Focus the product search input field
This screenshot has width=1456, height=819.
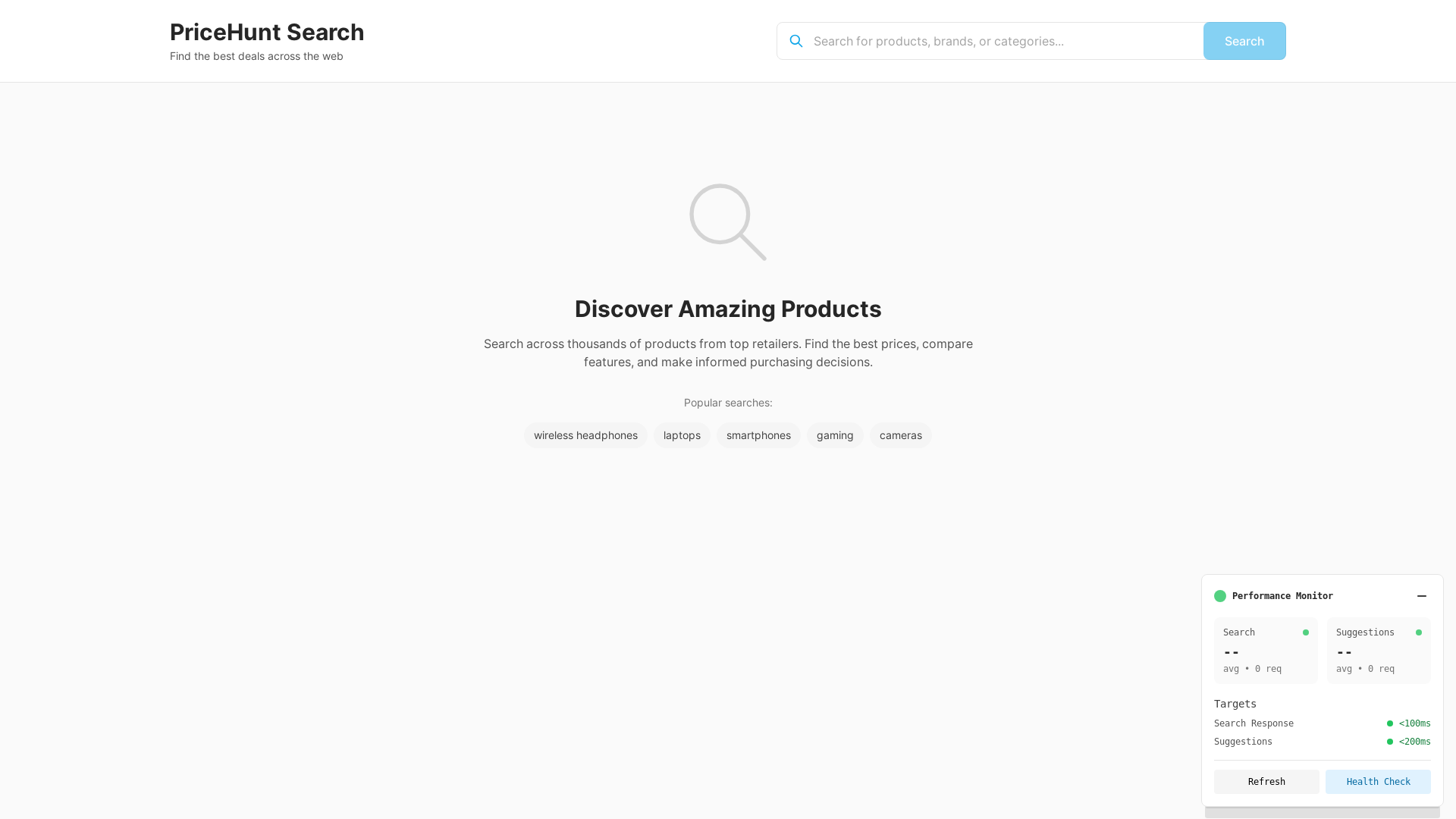click(990, 41)
